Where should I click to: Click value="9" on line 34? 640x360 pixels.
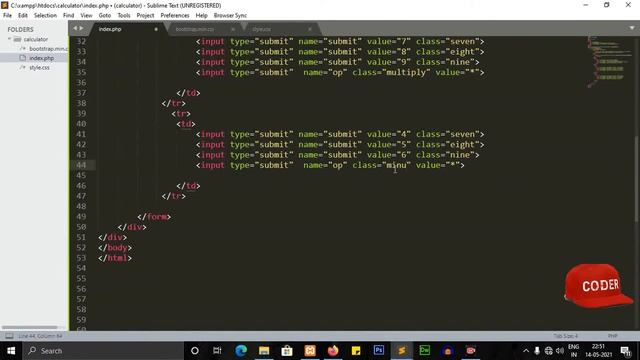click(389, 62)
